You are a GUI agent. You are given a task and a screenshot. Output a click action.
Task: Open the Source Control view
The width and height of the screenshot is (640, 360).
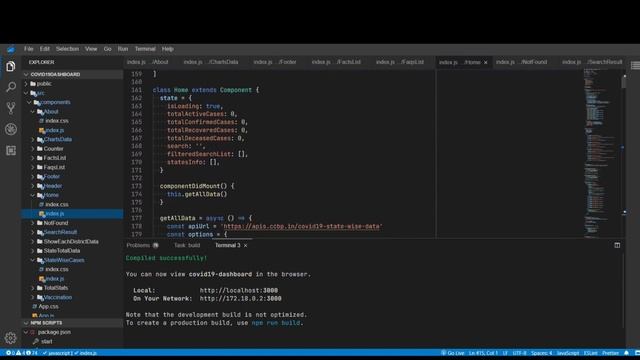pyautogui.click(x=11, y=108)
